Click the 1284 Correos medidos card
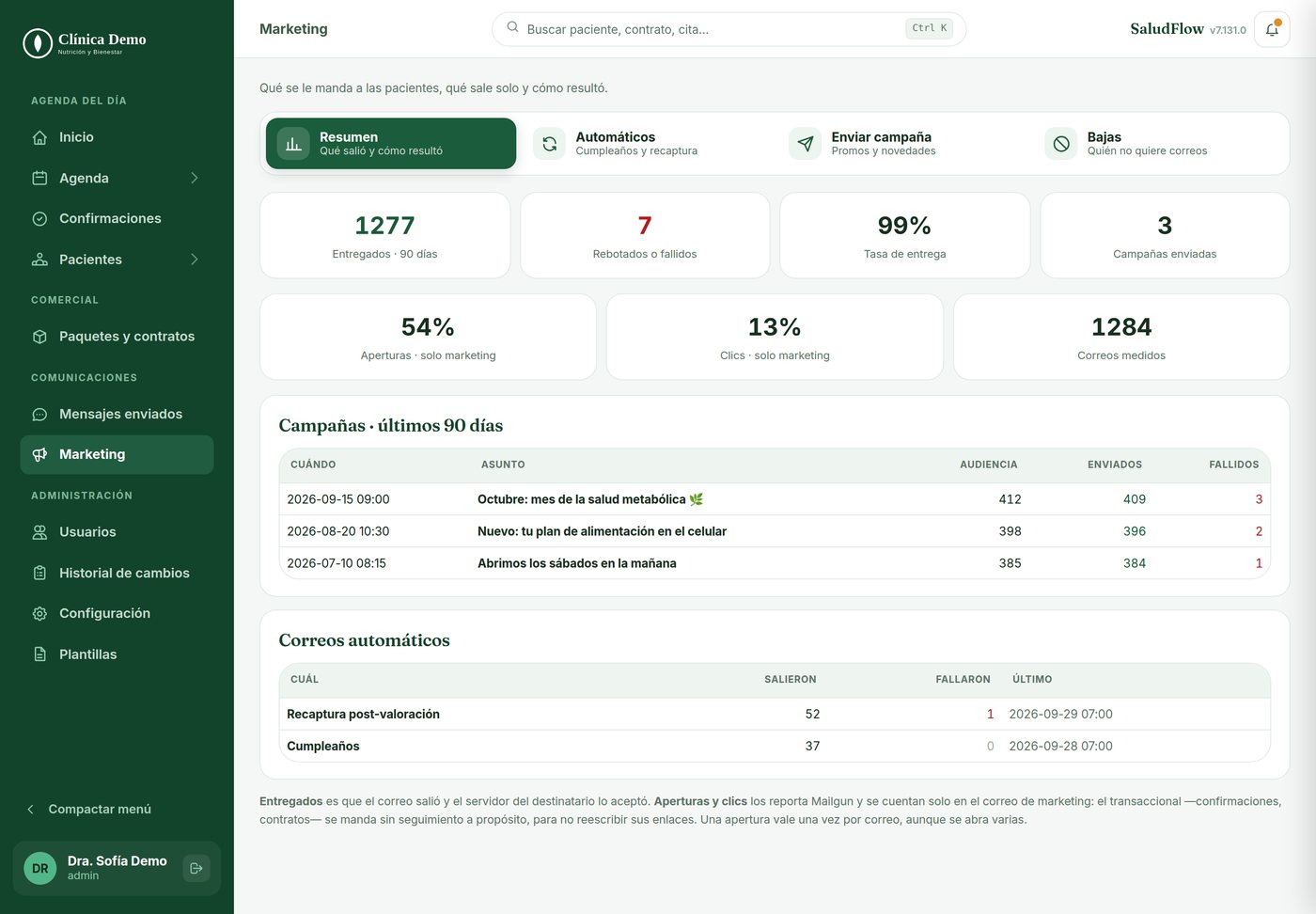Viewport: 1316px width, 914px height. [1121, 338]
